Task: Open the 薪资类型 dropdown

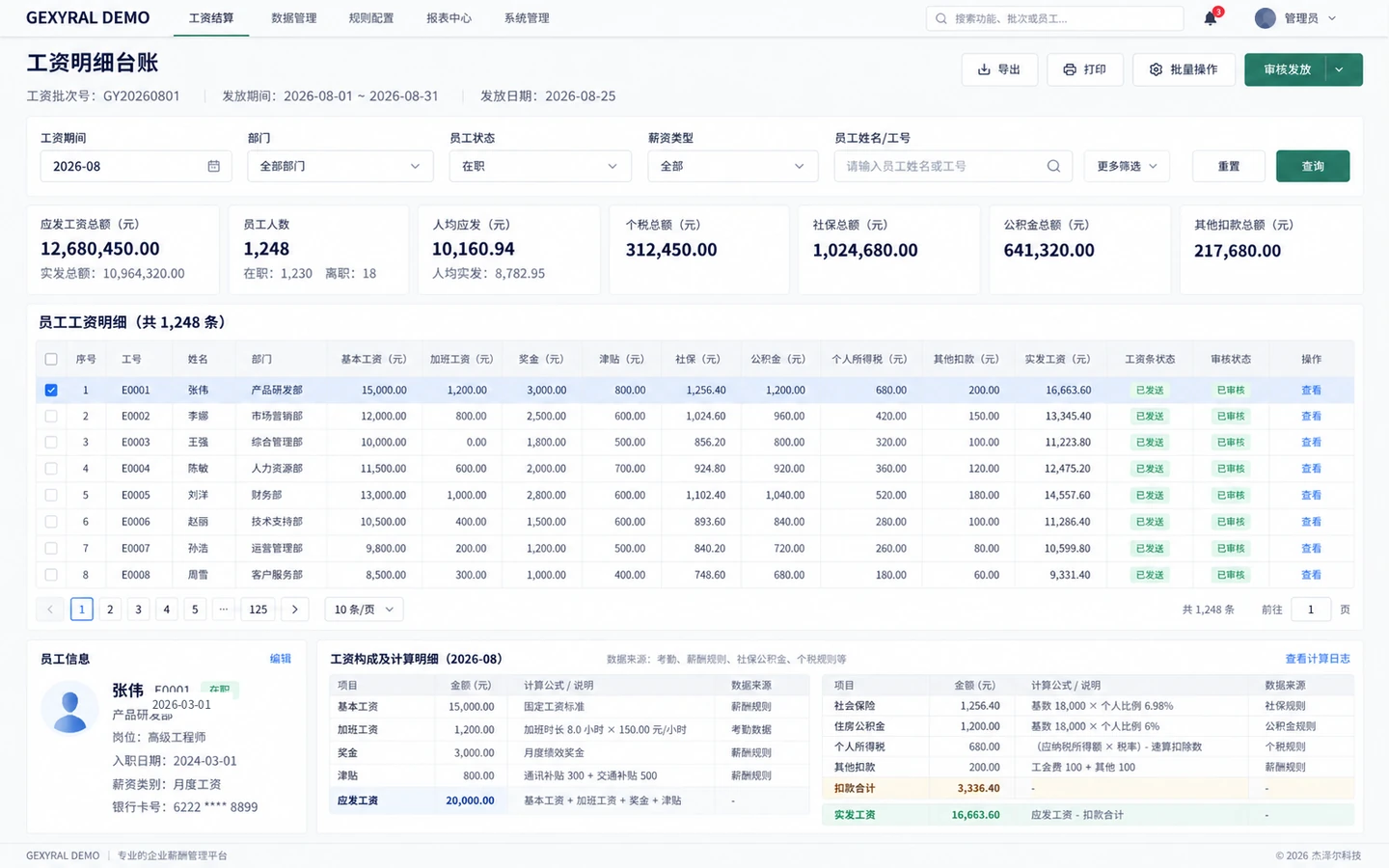Action: 732,166
